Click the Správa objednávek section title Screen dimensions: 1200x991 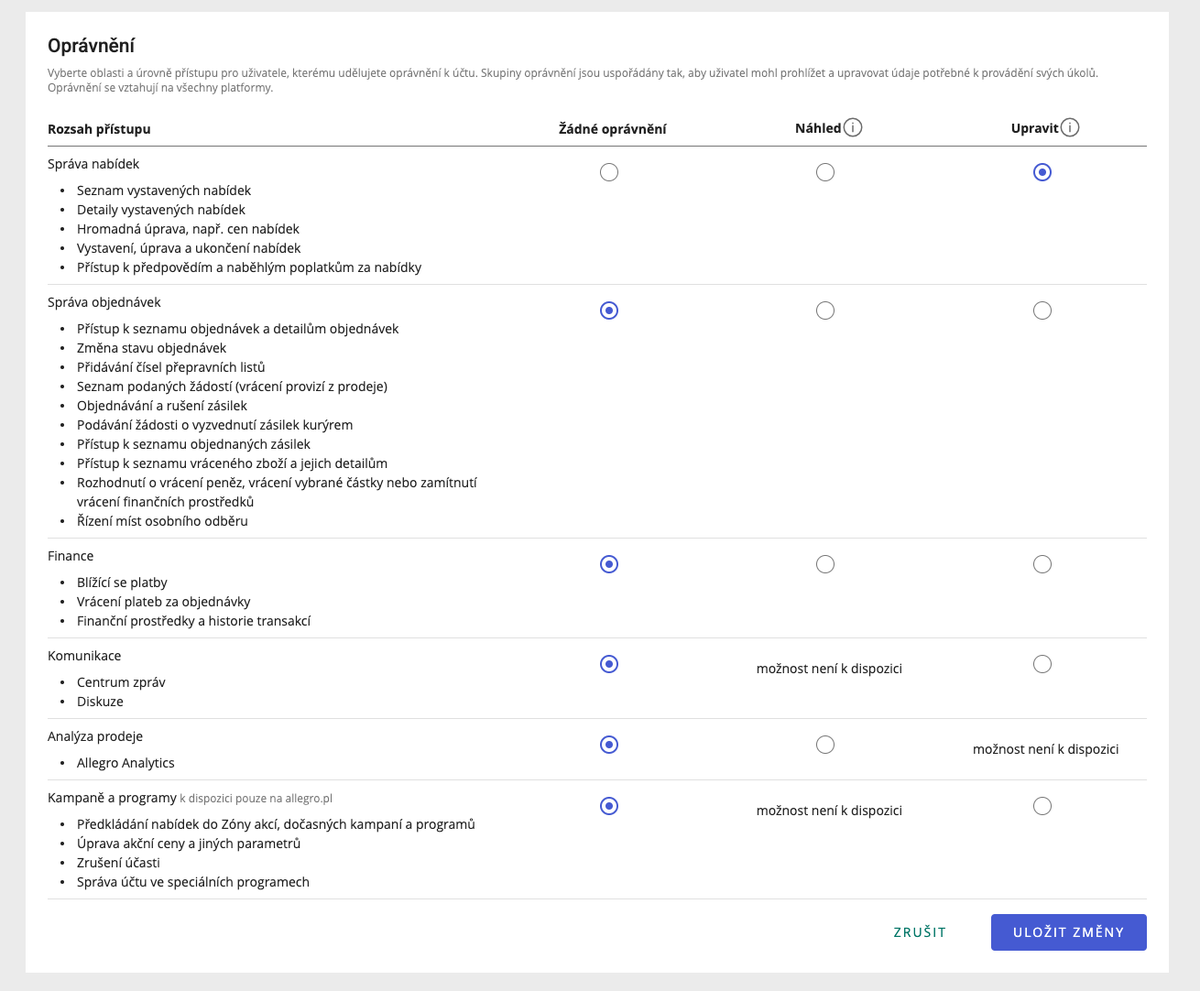click(x=104, y=301)
